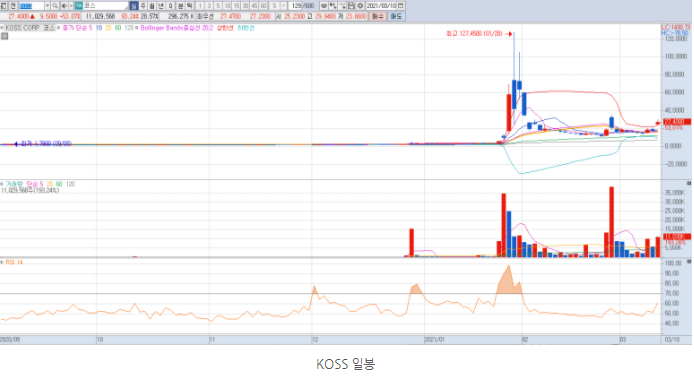Click the 매수 buy button

[378, 16]
